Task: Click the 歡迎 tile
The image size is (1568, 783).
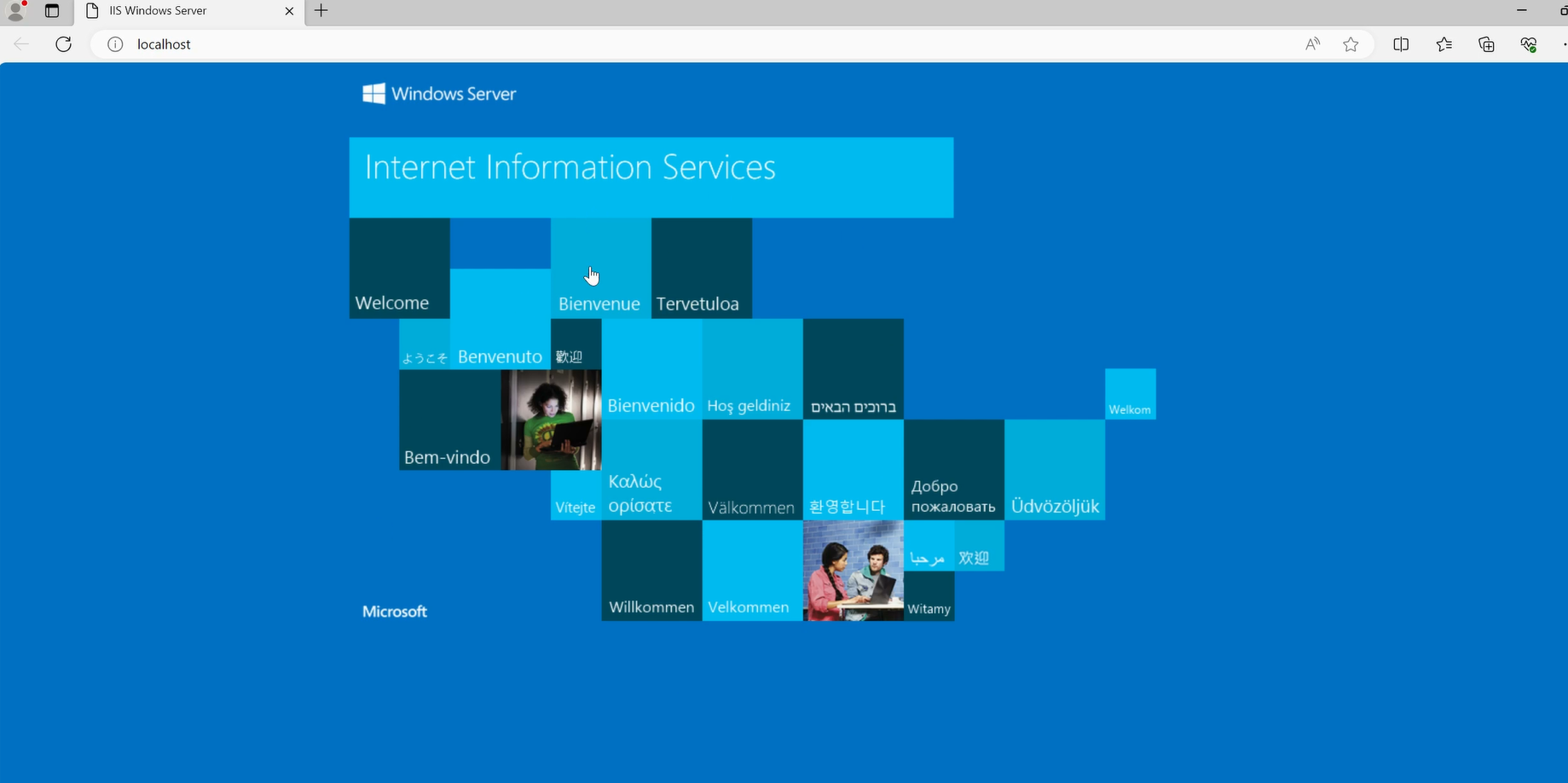Action: (576, 344)
